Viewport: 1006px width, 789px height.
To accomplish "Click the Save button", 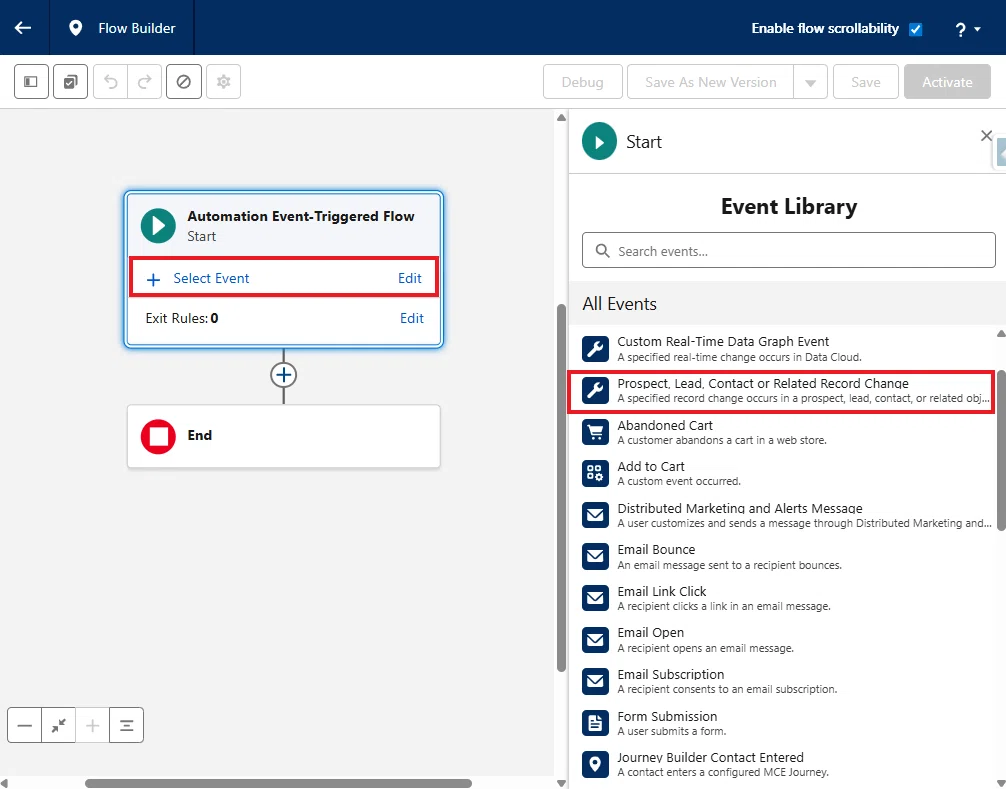I will click(865, 81).
